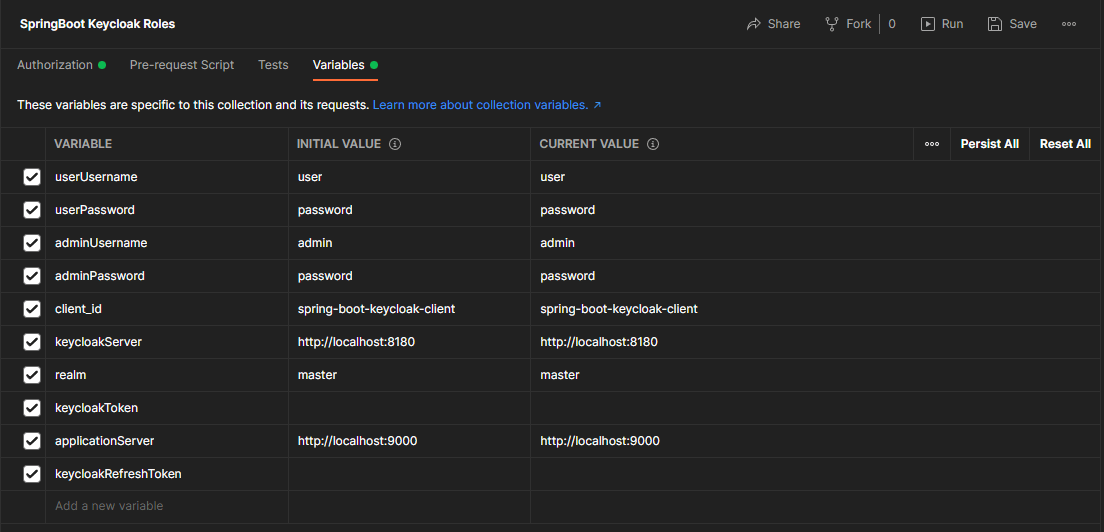
Task: Click the SpringBoot Keycloak Roles collection title
Action: click(x=97, y=24)
